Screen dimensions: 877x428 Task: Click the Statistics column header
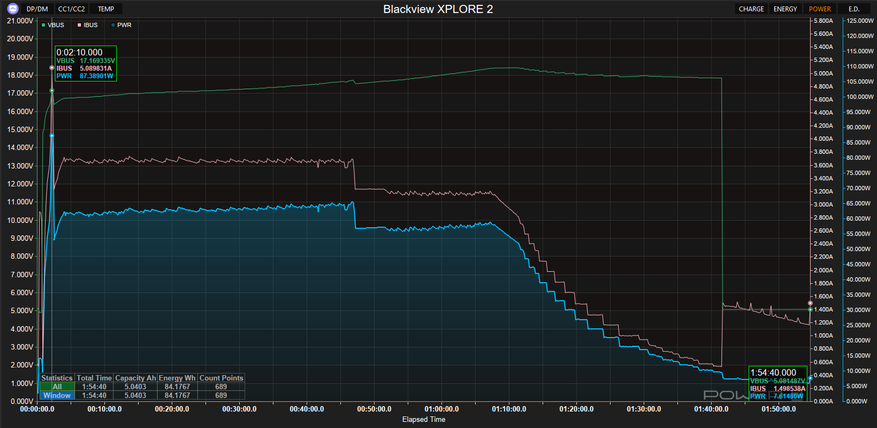tap(56, 378)
